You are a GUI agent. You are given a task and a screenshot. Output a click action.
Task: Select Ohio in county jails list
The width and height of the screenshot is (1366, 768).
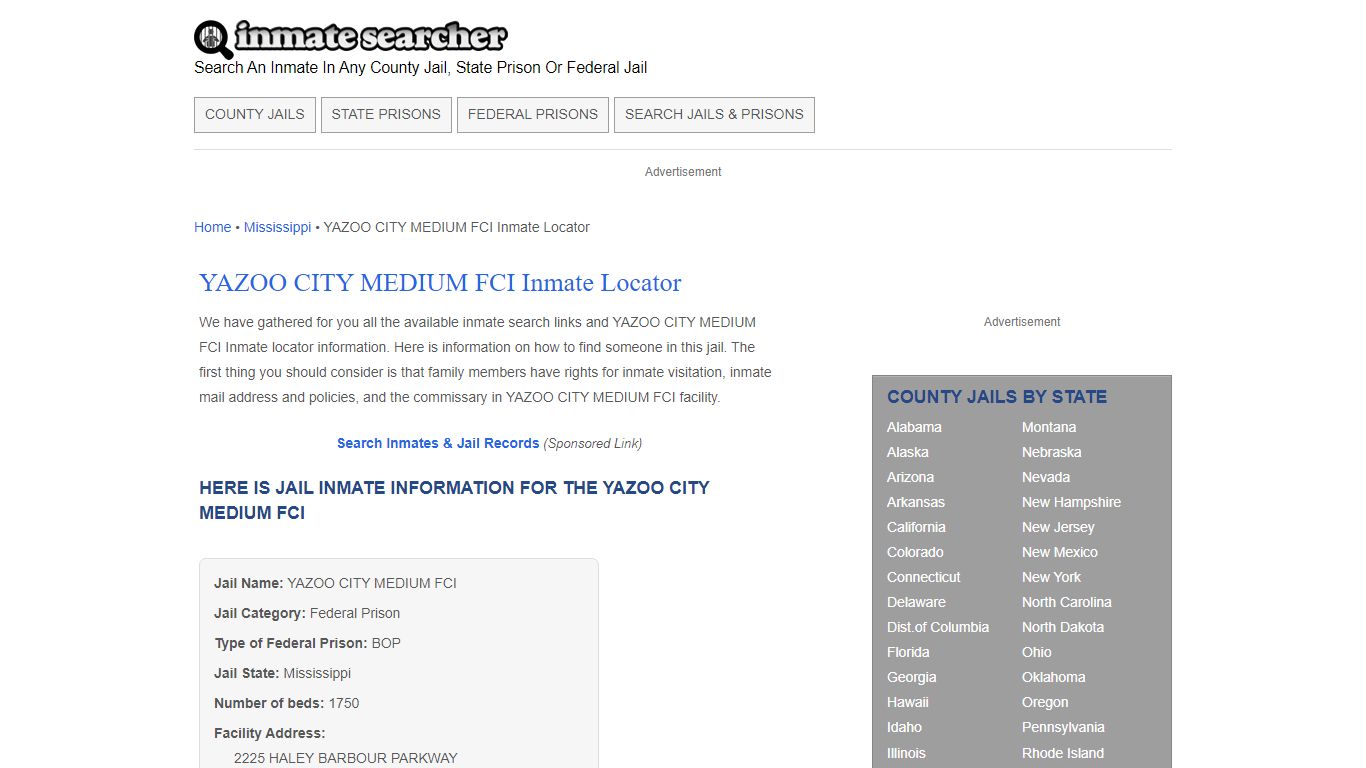tap(1037, 652)
